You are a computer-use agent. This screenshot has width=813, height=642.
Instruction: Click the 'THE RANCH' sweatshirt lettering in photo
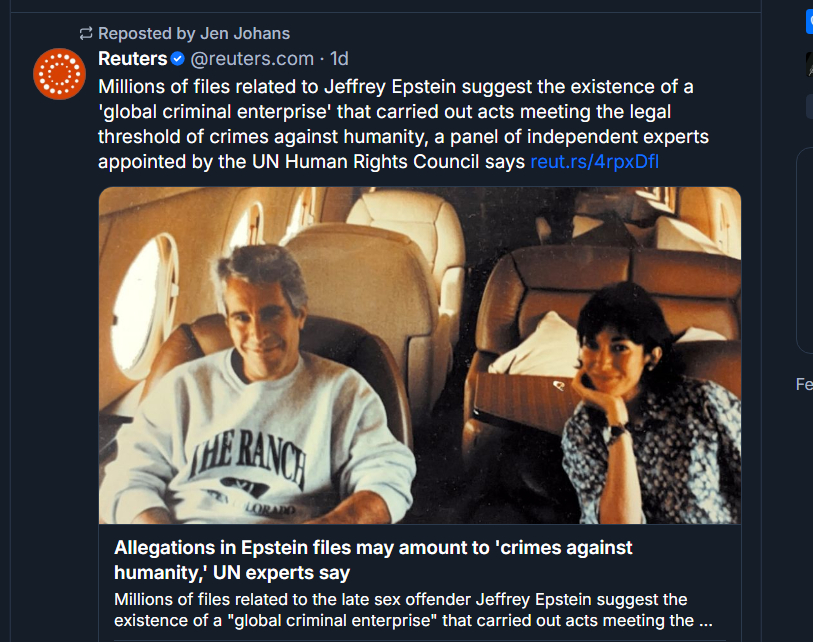click(x=257, y=457)
